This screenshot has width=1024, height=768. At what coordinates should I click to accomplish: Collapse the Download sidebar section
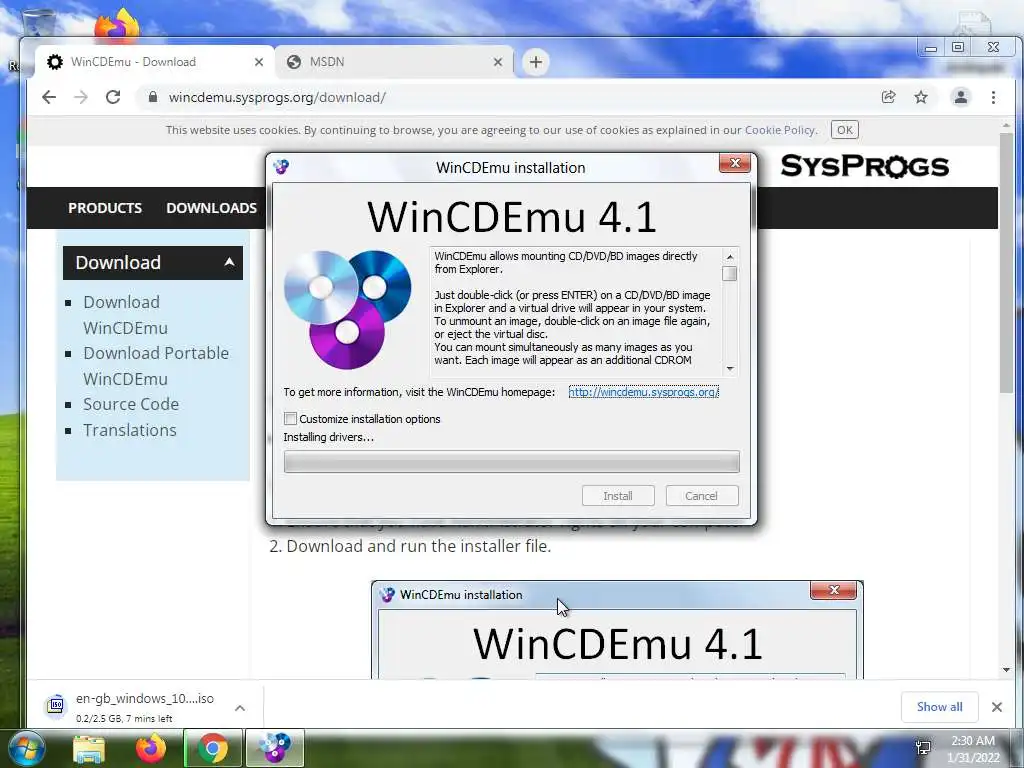click(229, 262)
